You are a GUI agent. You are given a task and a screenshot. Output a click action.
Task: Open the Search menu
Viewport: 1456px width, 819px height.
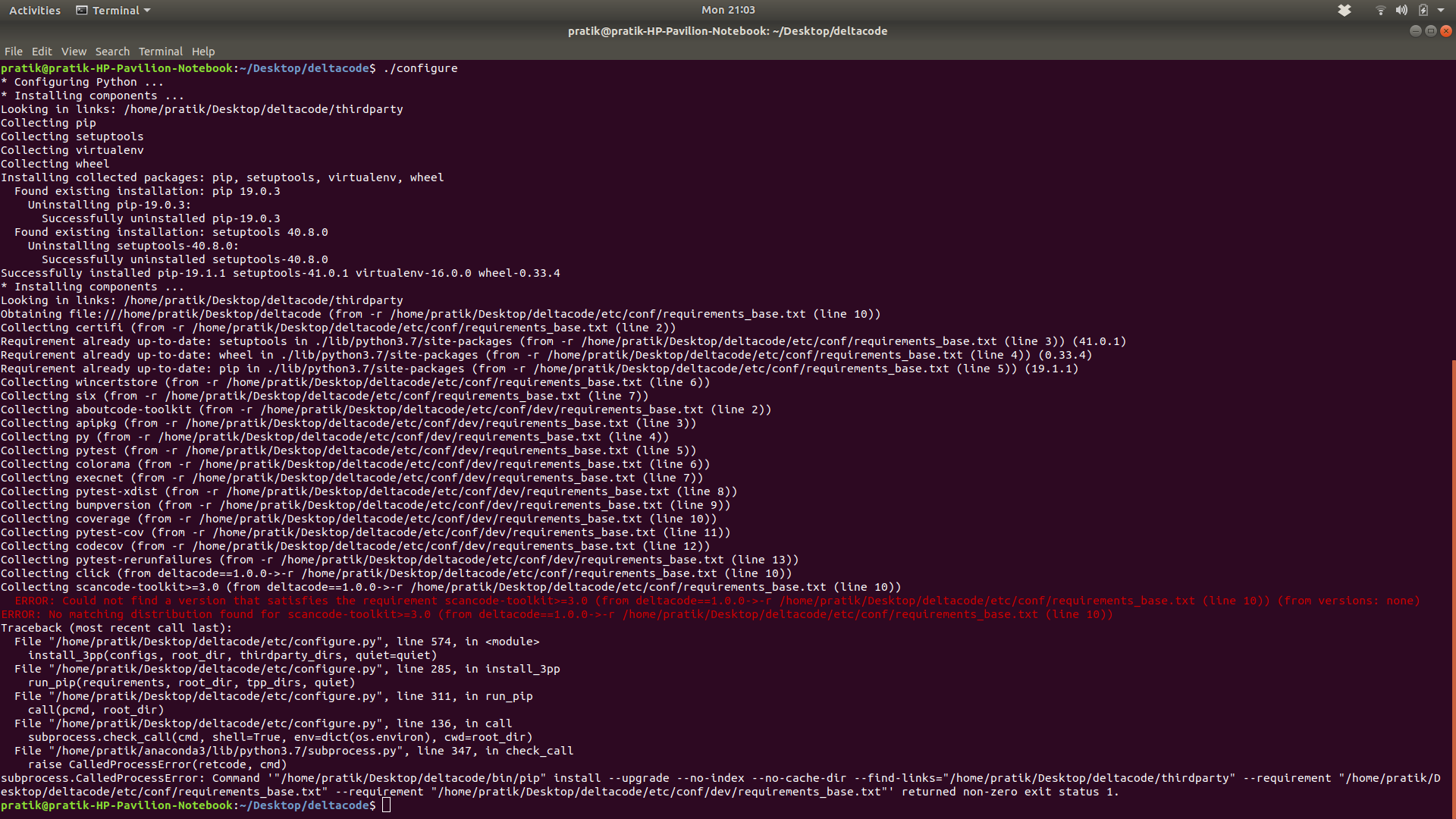[112, 52]
